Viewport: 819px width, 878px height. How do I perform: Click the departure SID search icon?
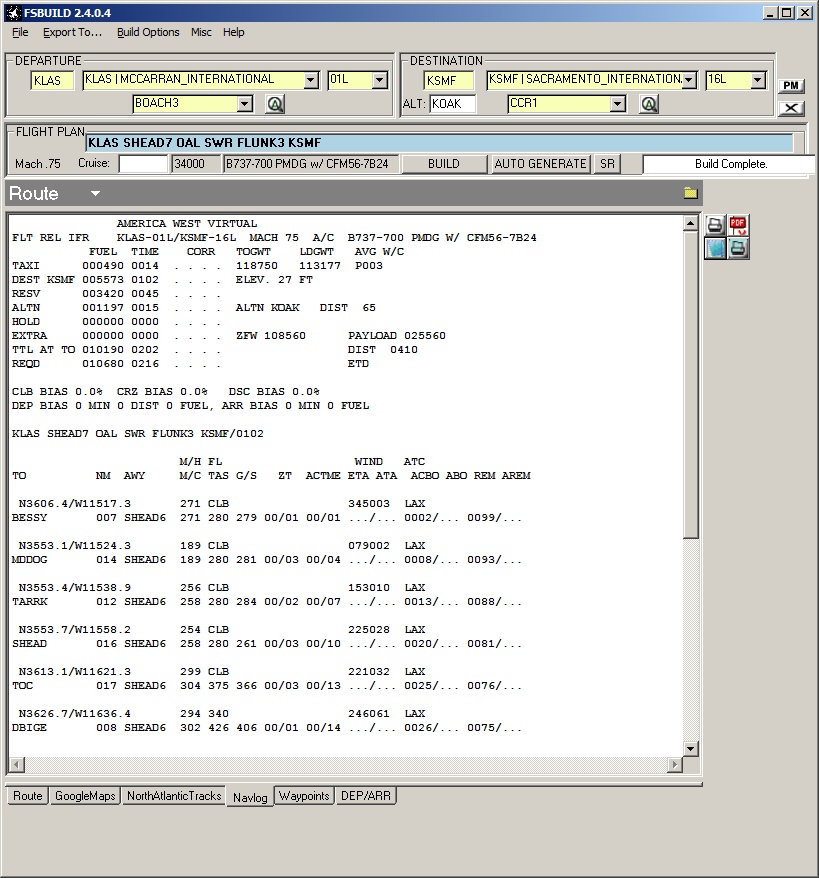[x=275, y=104]
